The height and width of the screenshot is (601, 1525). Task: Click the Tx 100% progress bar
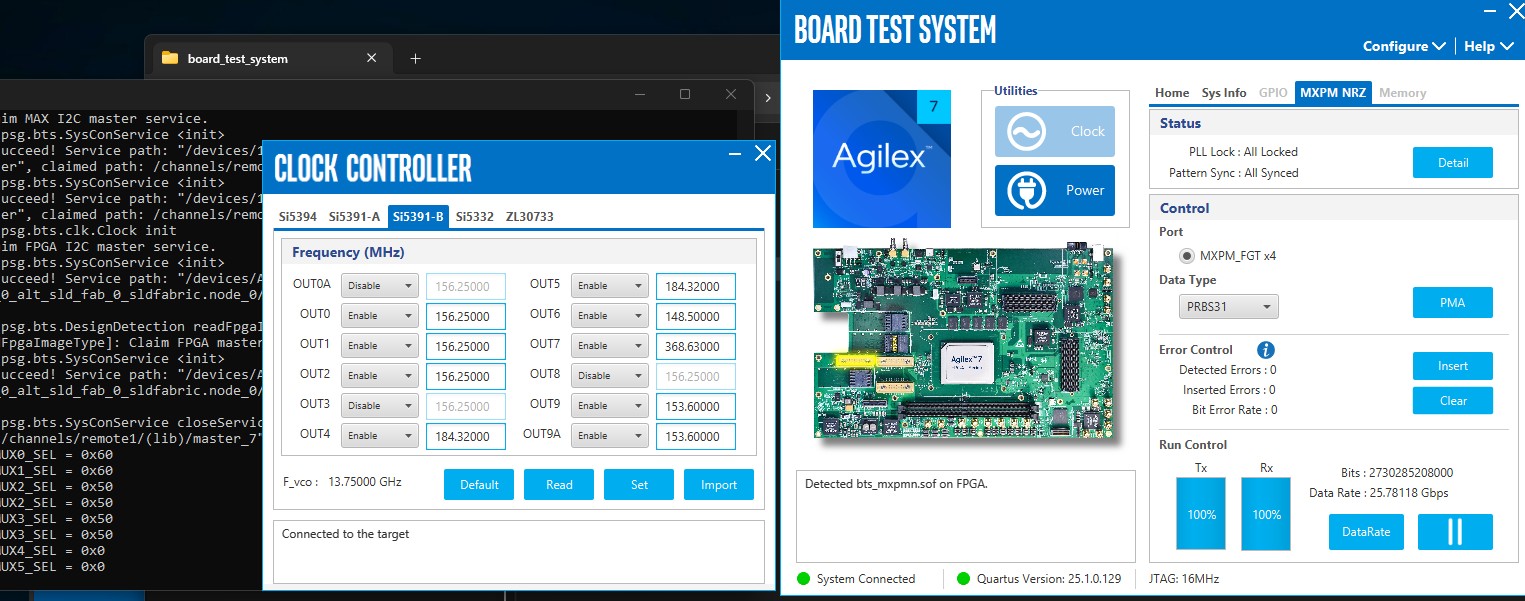tap(1202, 513)
